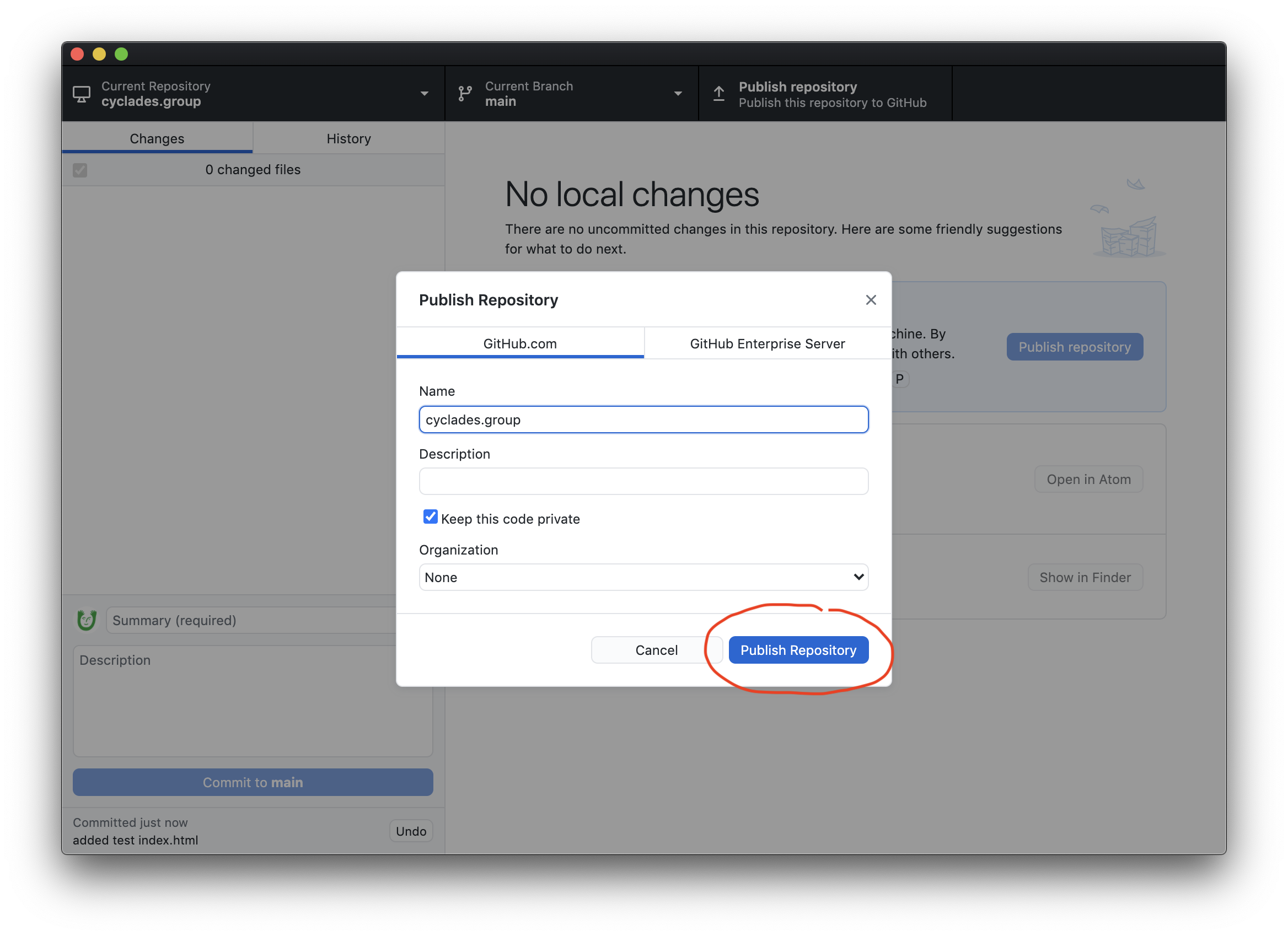This screenshot has width=1288, height=936.
Task: Click the upload arrow publish icon
Action: [719, 94]
